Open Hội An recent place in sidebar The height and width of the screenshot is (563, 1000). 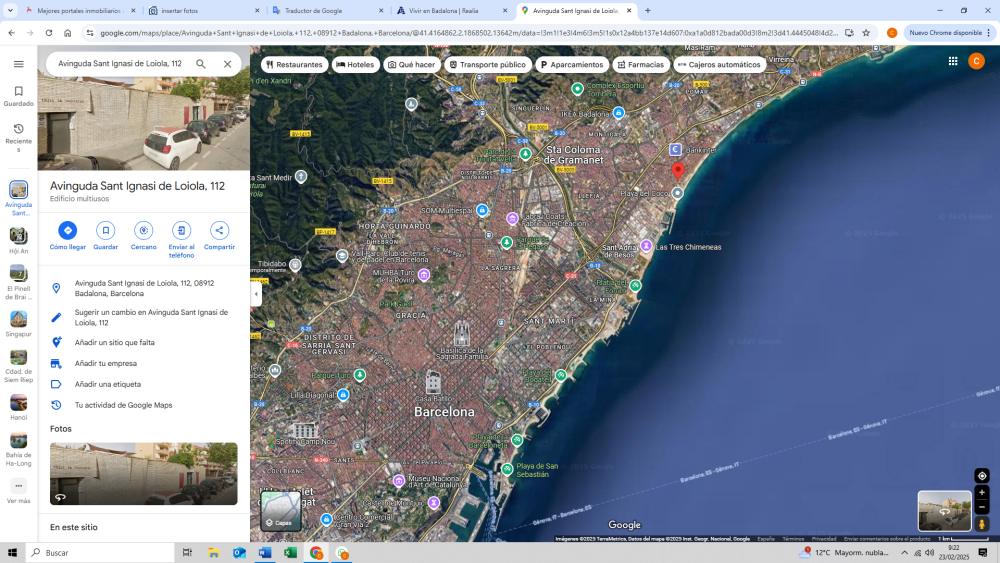point(18,241)
